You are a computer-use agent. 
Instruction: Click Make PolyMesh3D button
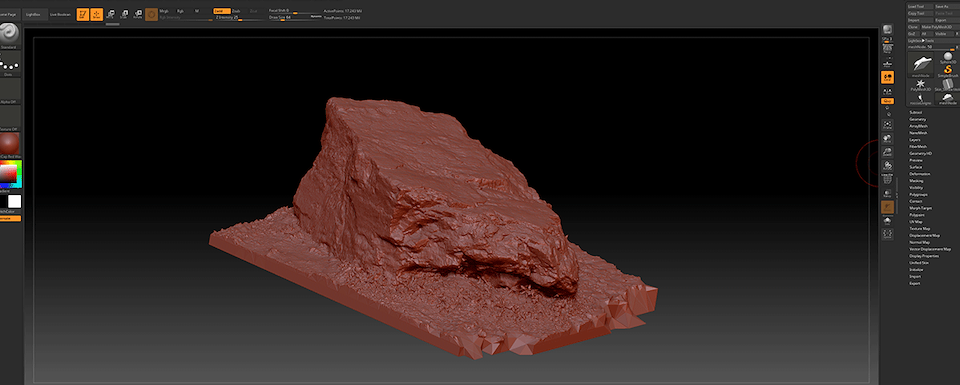939,27
